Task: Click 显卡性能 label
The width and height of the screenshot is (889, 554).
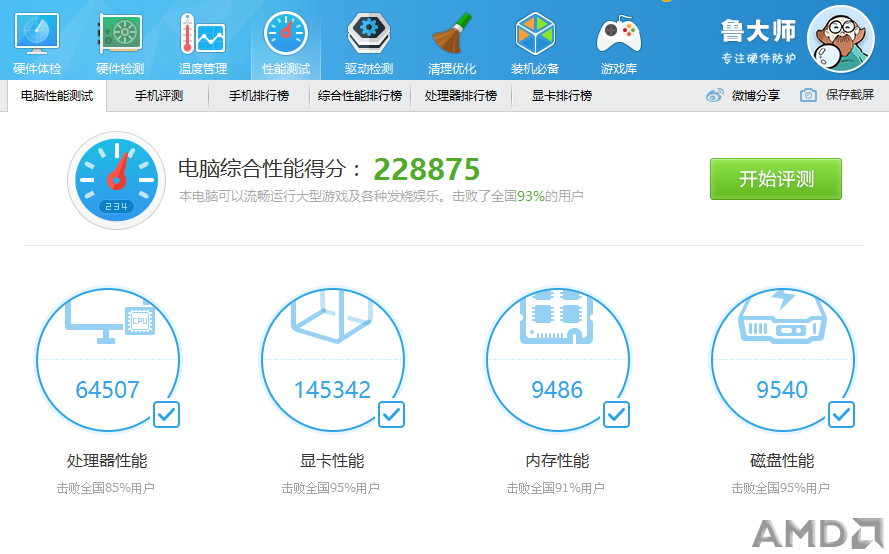Action: point(332,461)
